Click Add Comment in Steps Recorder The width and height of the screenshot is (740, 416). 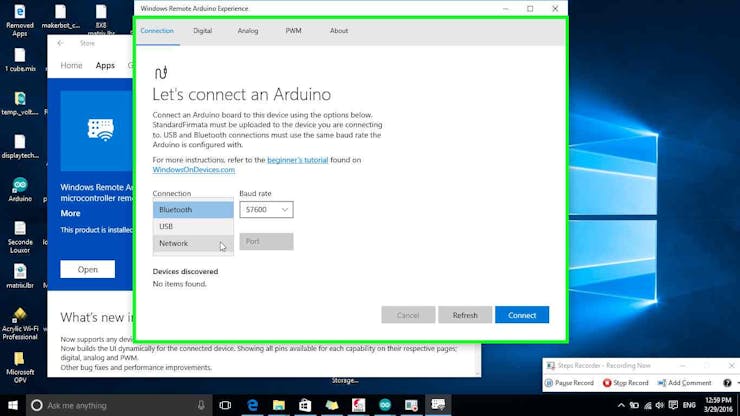684,383
